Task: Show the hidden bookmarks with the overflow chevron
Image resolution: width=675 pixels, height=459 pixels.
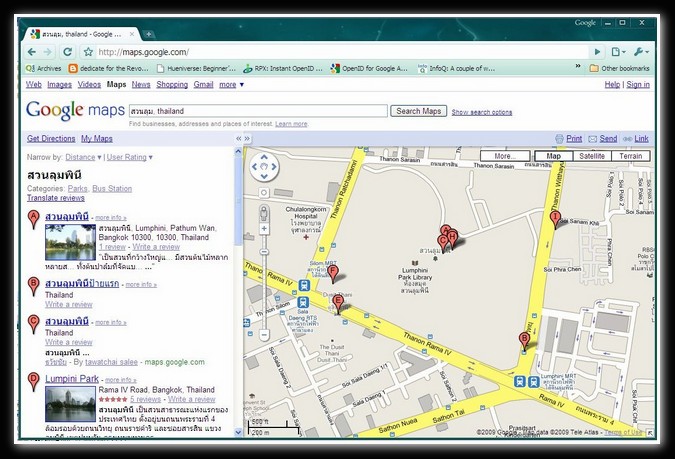Action: point(578,66)
